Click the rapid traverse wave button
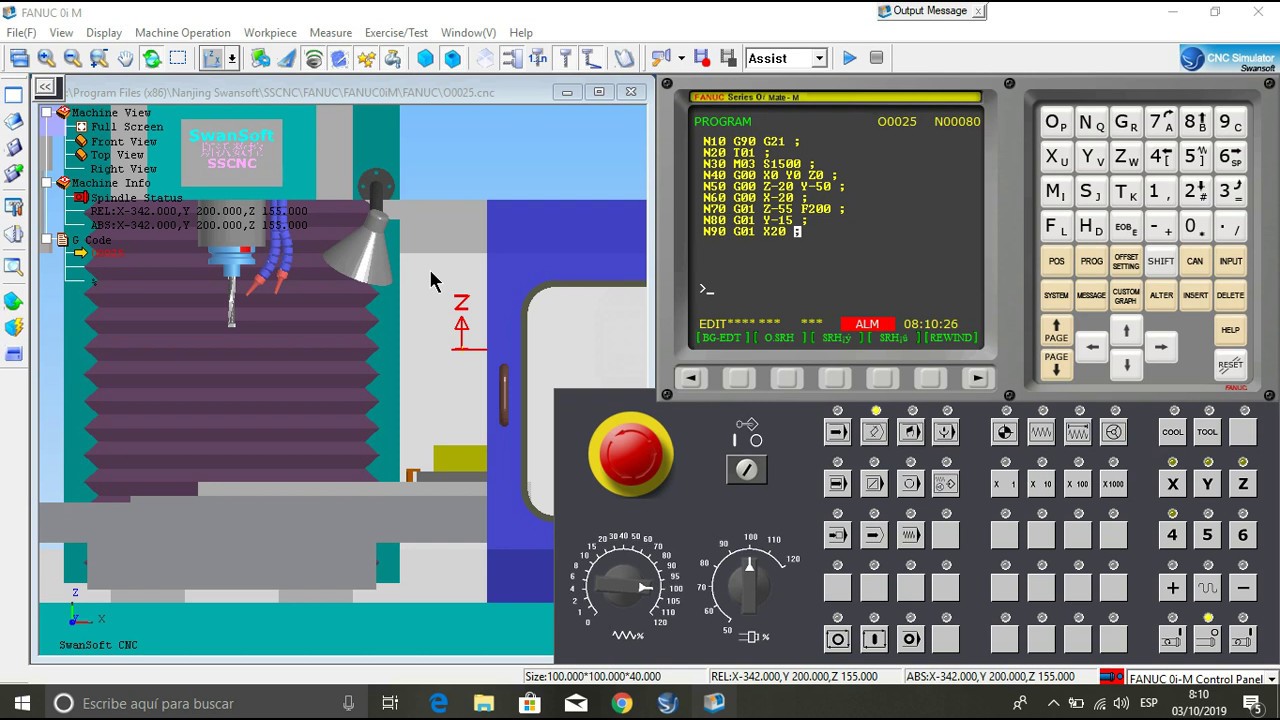Image resolution: width=1280 pixels, height=720 pixels. (x=1207, y=588)
